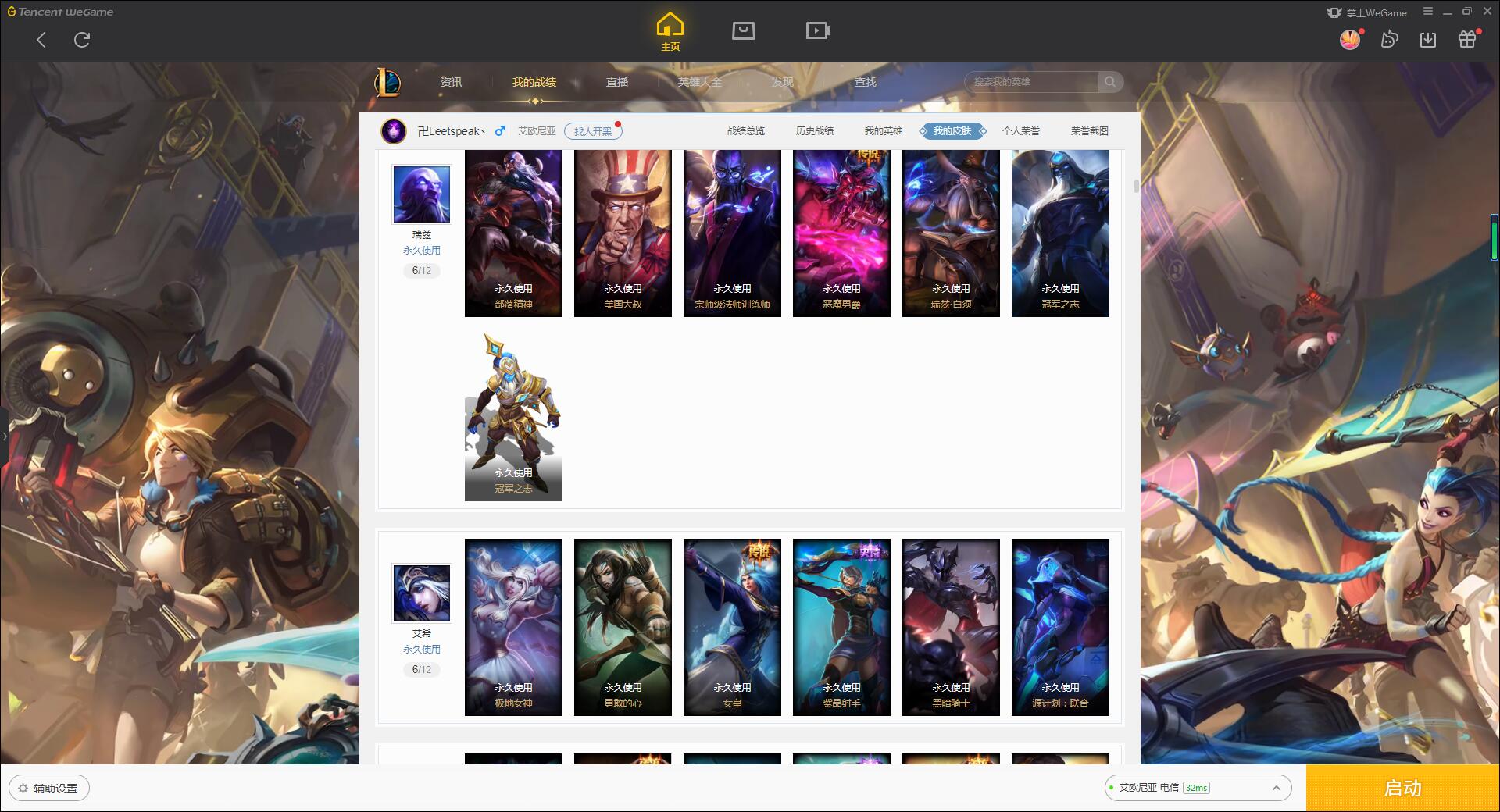Screen dimensions: 1500x812
Task: Go back with the left arrow icon
Action: coord(41,39)
